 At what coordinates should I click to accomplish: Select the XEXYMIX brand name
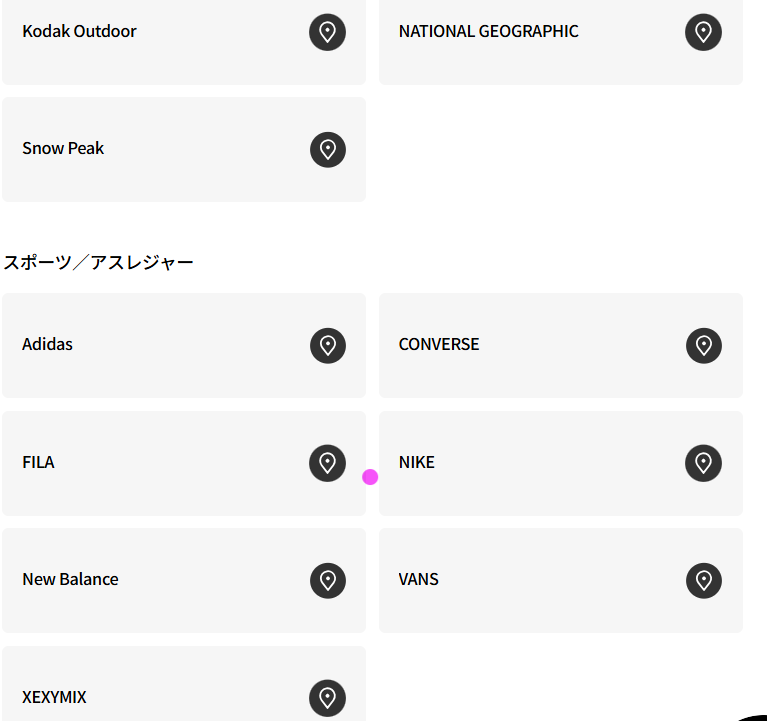[x=54, y=697]
